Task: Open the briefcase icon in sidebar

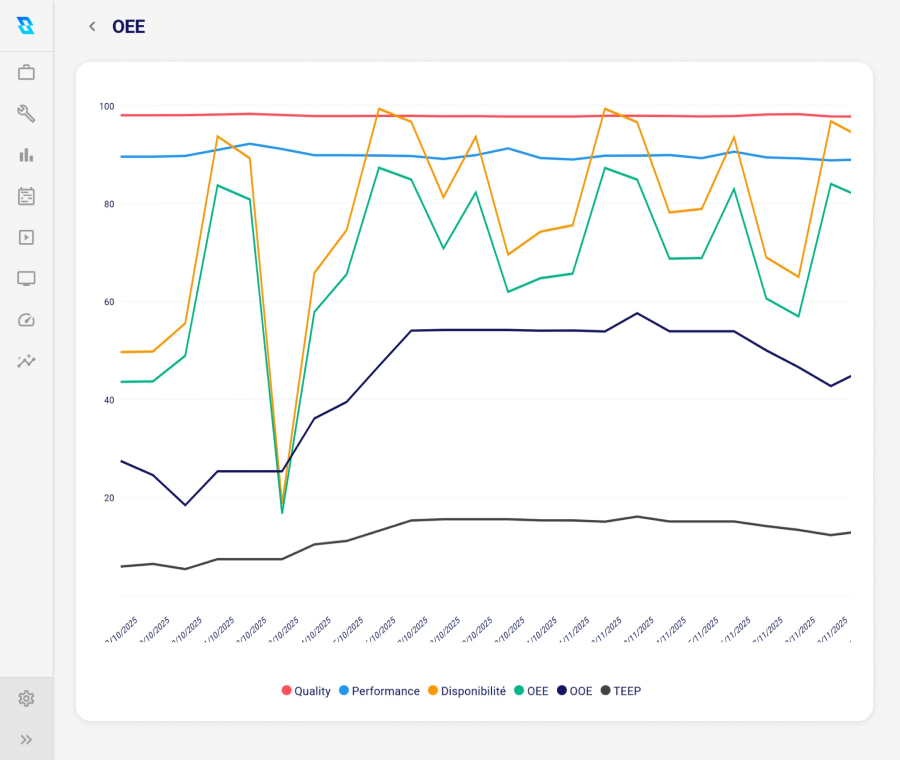Action: tap(26, 72)
